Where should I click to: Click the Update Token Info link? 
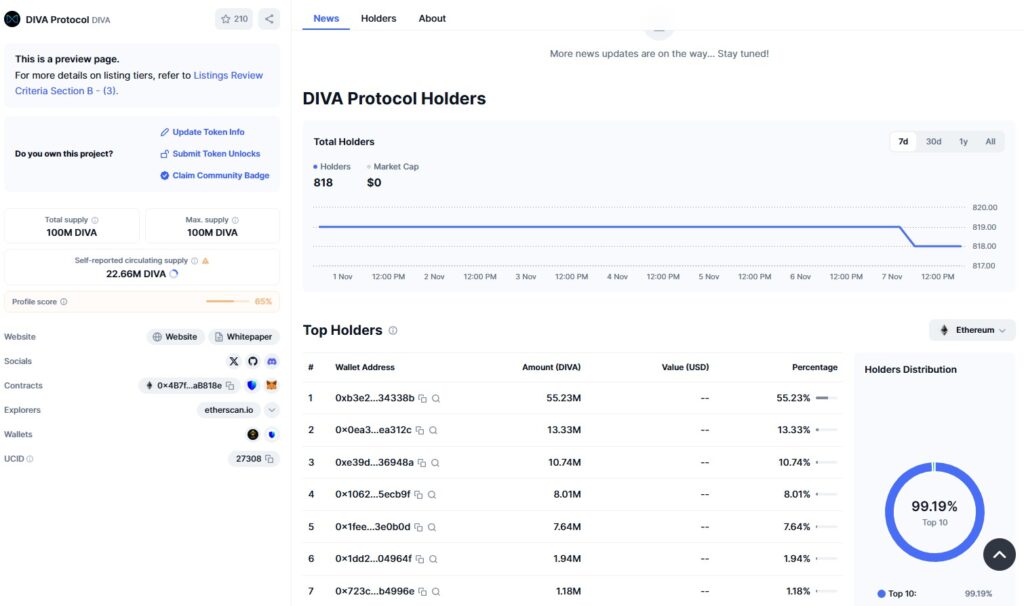[x=208, y=132]
